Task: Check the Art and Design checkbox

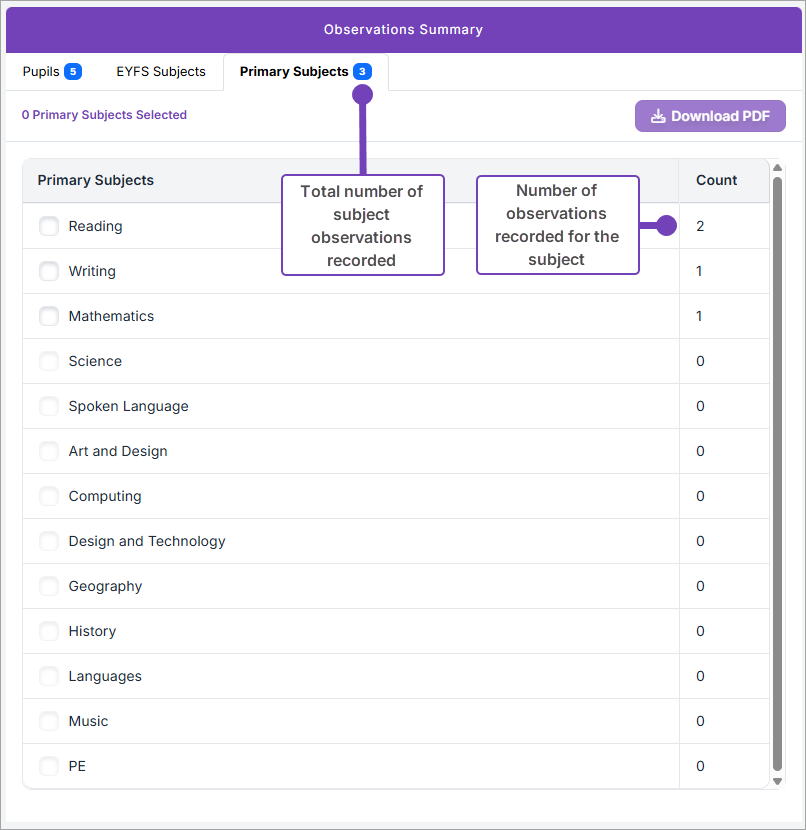Action: pos(49,451)
